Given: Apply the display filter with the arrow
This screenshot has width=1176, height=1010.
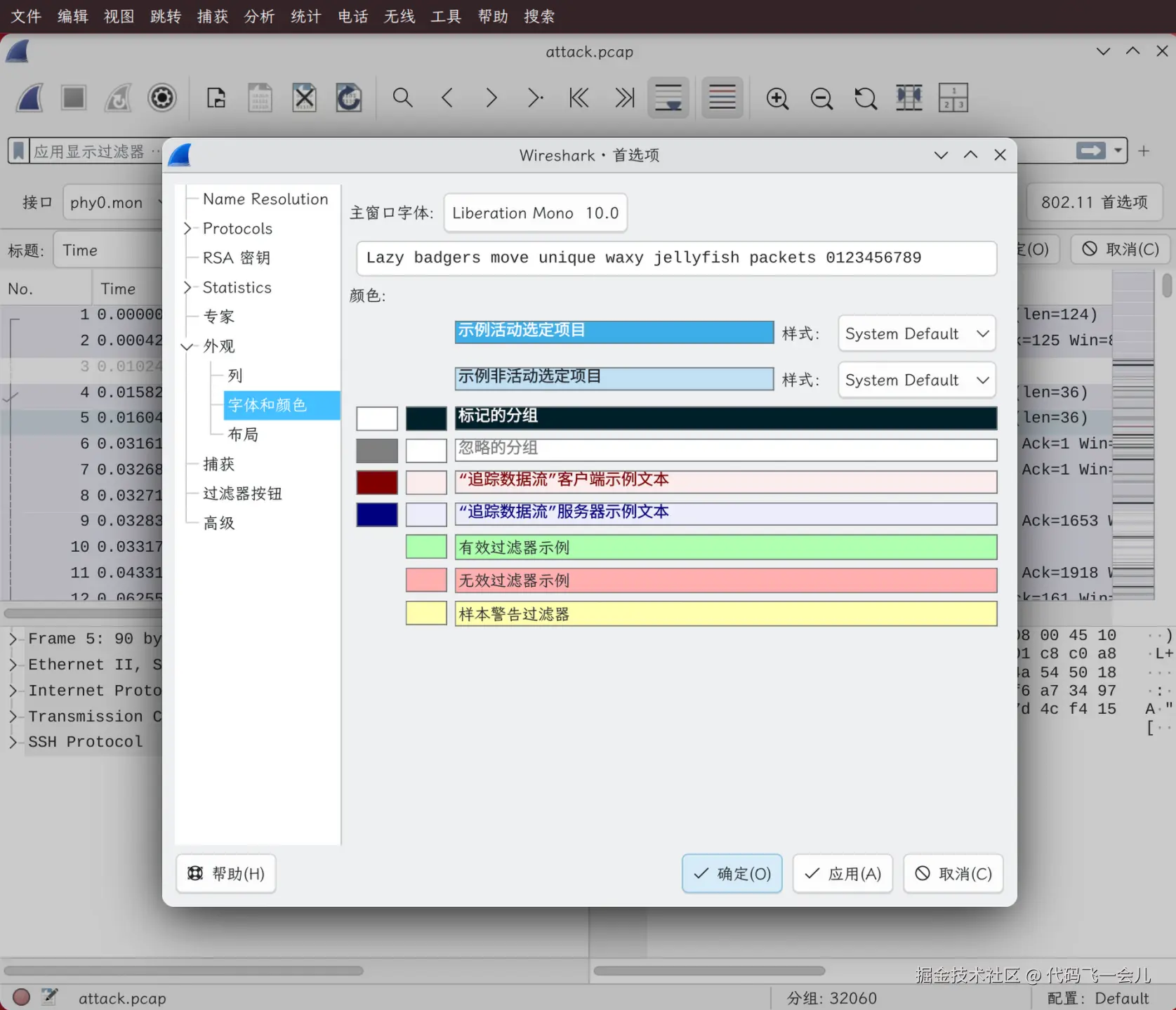Looking at the screenshot, I should pyautogui.click(x=1091, y=151).
